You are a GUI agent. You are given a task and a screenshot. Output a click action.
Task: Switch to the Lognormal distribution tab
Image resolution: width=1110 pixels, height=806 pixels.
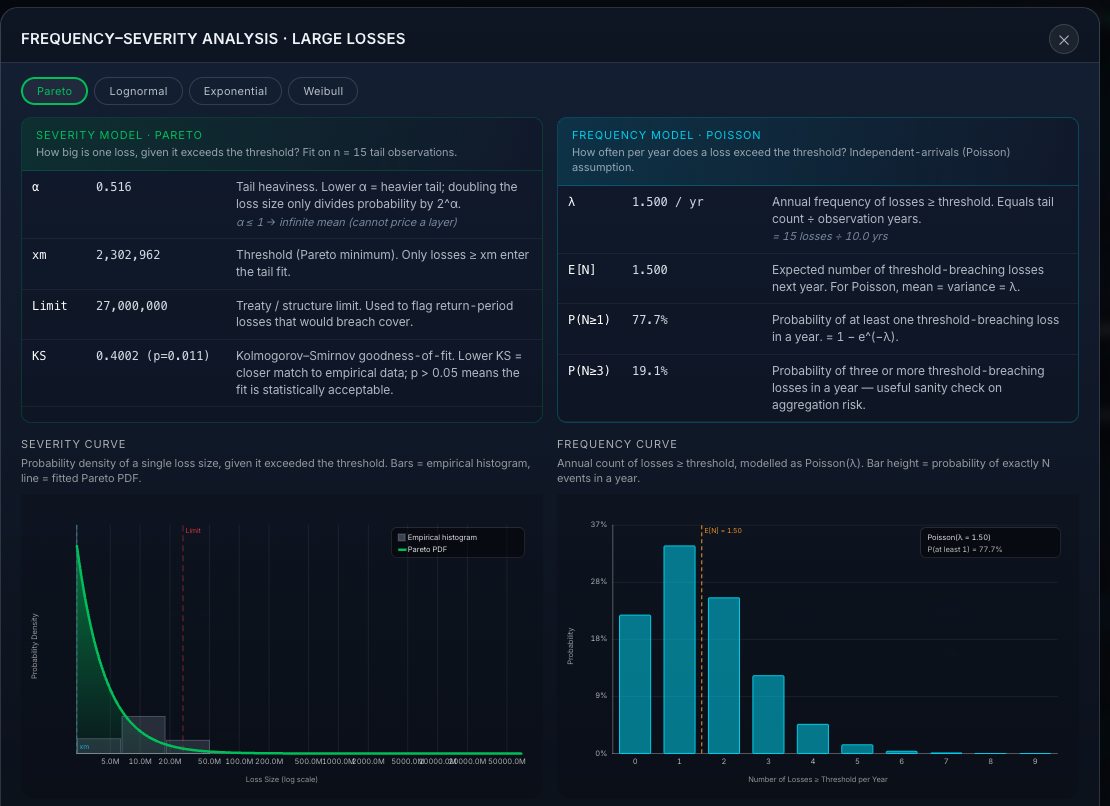(138, 91)
